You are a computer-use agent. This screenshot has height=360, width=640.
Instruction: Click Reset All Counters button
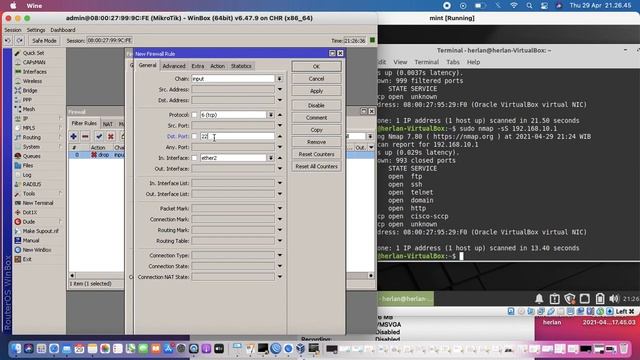pyautogui.click(x=316, y=167)
